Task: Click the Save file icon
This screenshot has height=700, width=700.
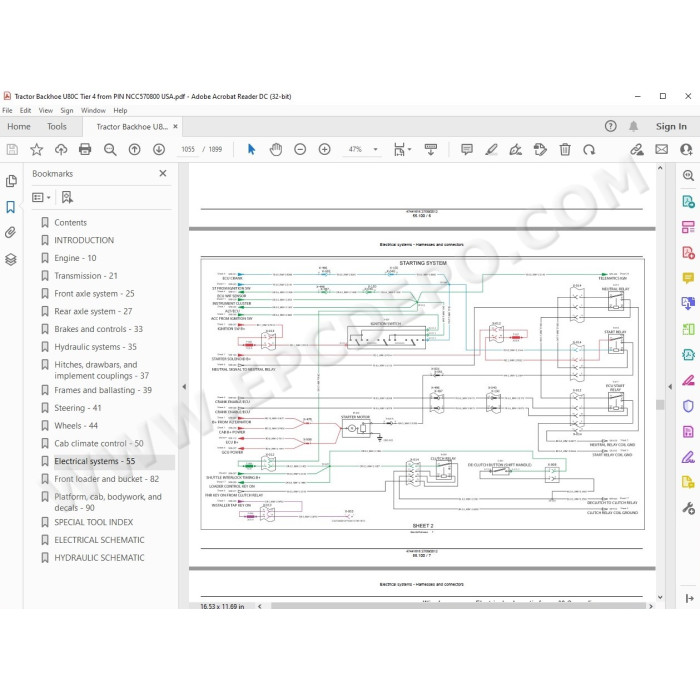Action: (12, 150)
